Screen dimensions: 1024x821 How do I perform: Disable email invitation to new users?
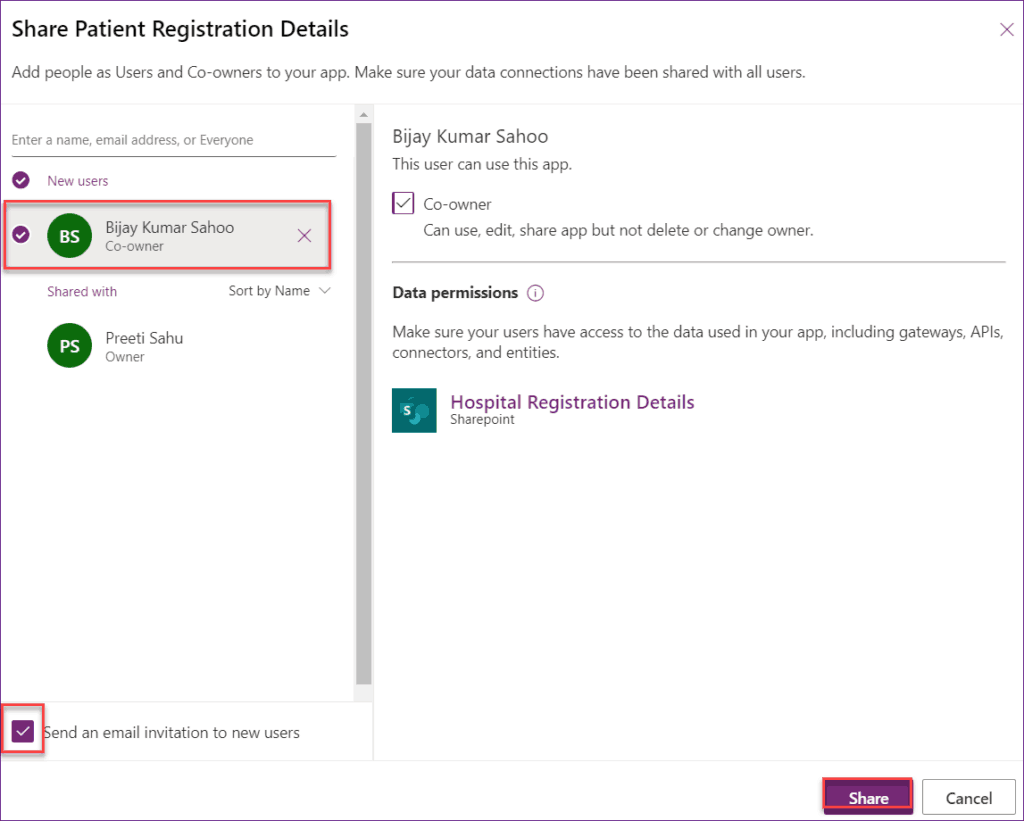[x=22, y=731]
